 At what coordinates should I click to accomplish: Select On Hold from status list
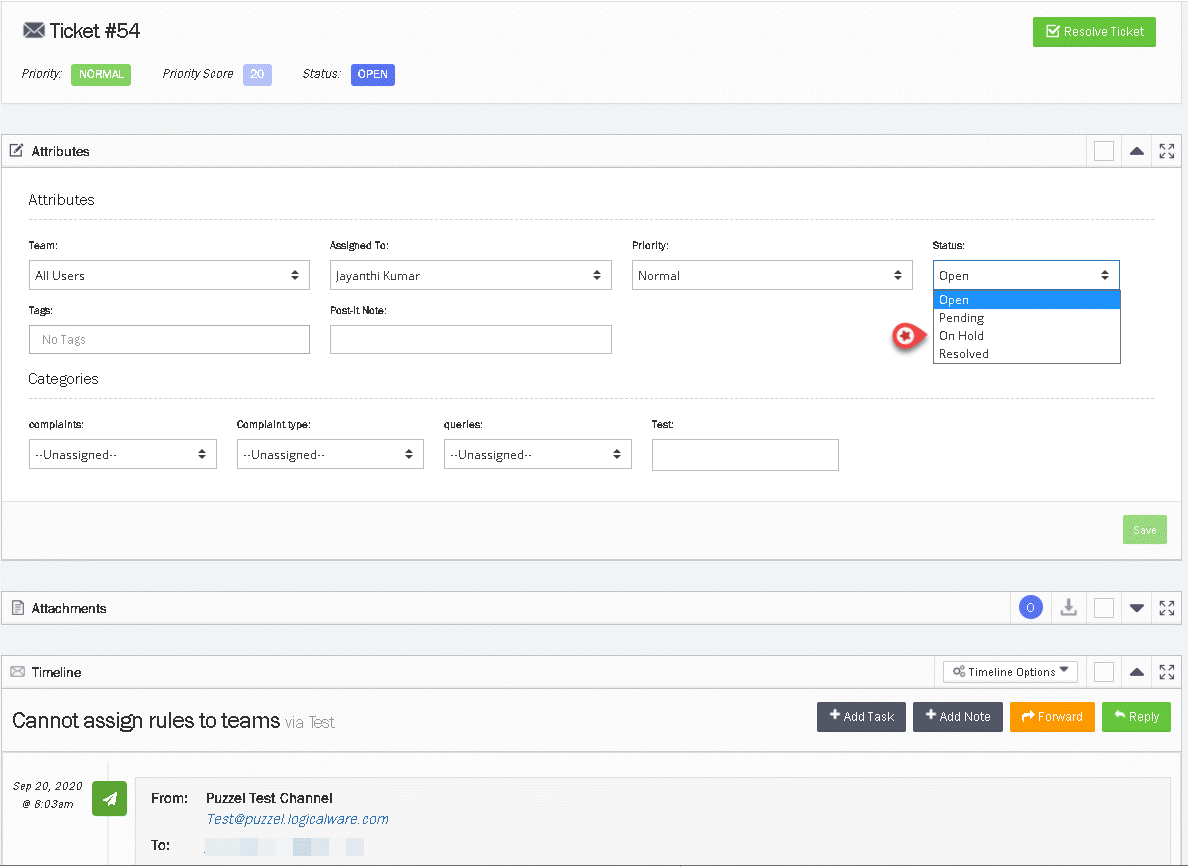tap(961, 336)
